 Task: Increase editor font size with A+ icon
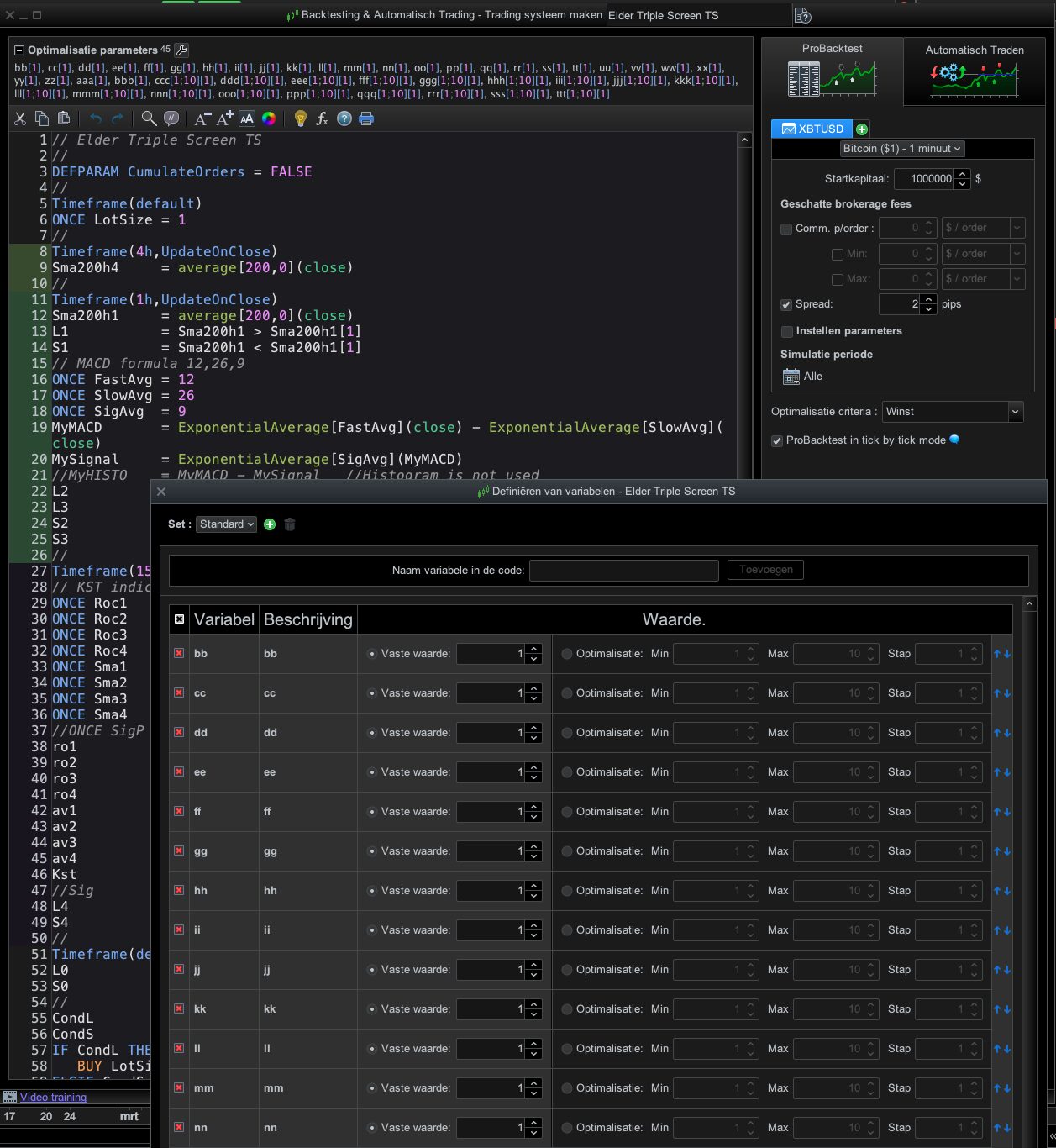(x=224, y=118)
